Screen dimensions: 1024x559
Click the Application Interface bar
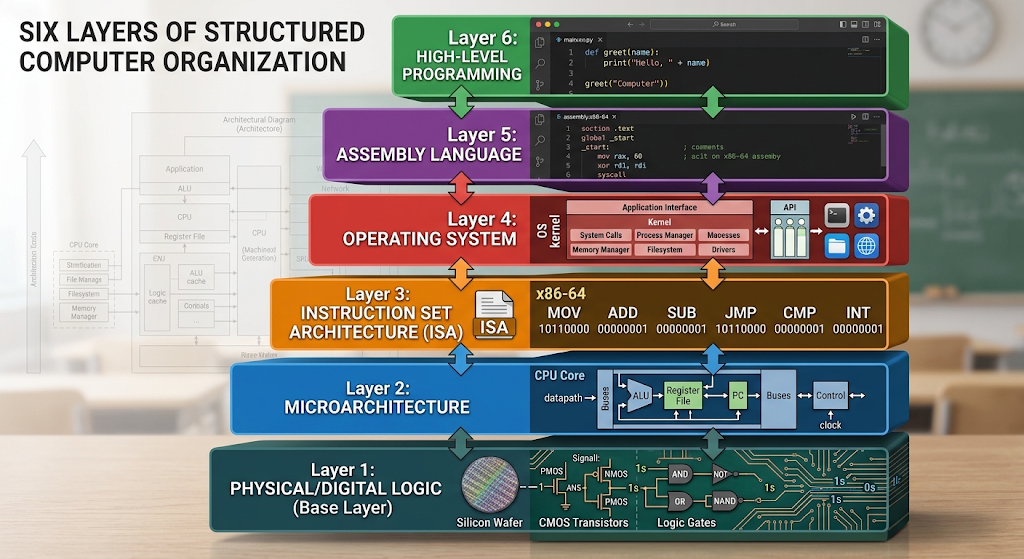tap(659, 207)
